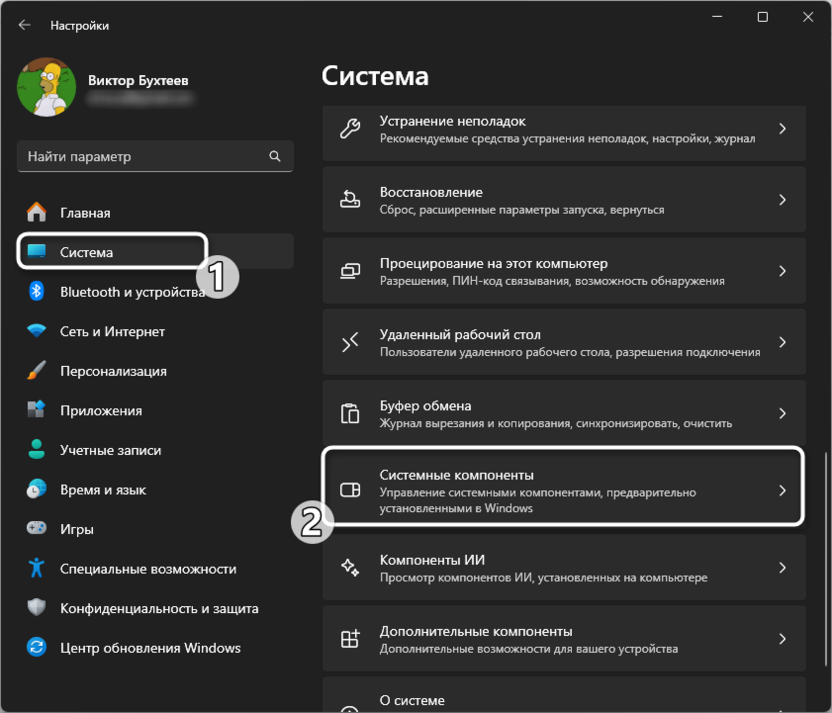Click the Bluetooth и устройства icon
Viewport: 832px width, 713px height.
37,292
